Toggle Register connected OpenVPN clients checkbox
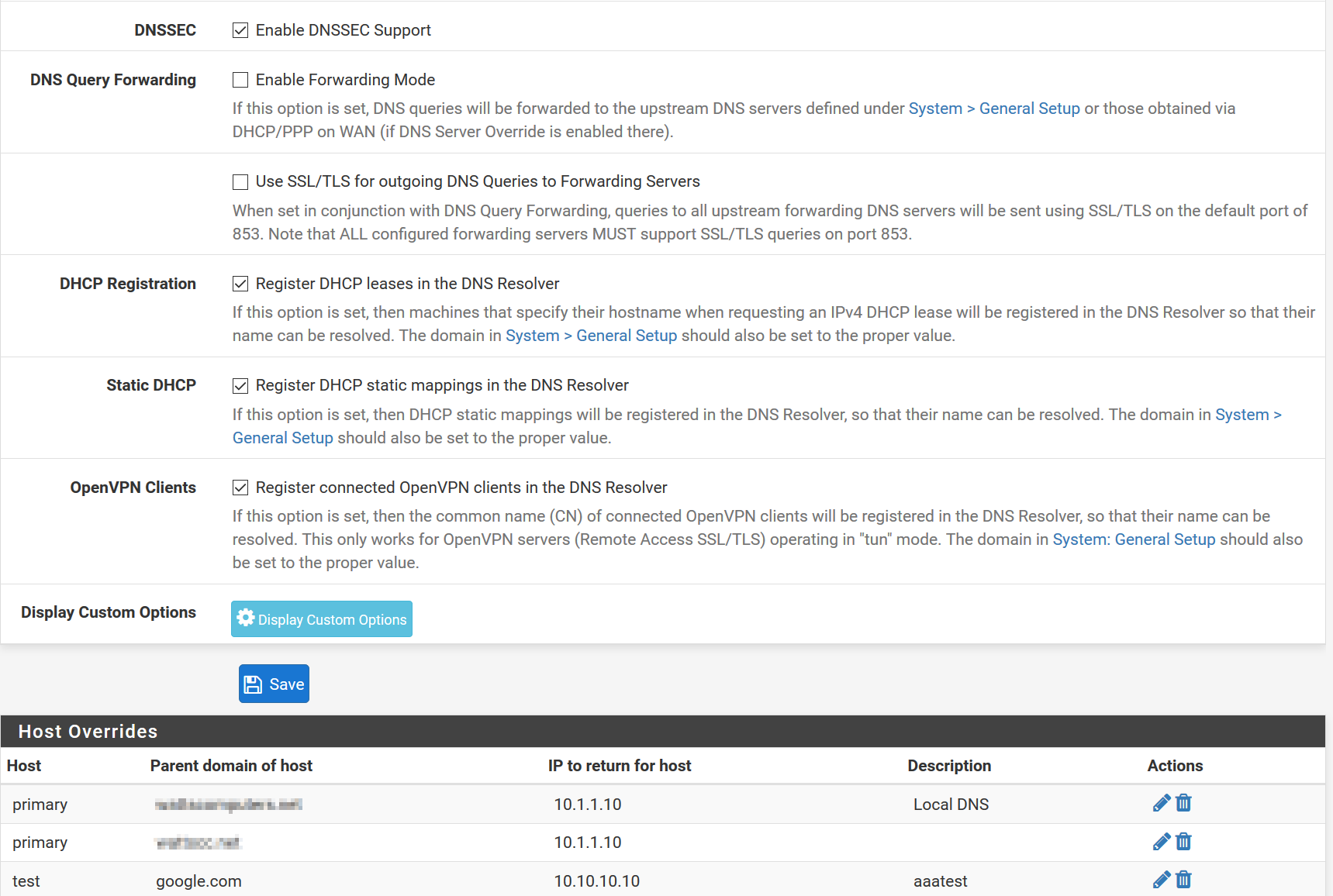Screen dimensions: 1333x896 [240, 488]
